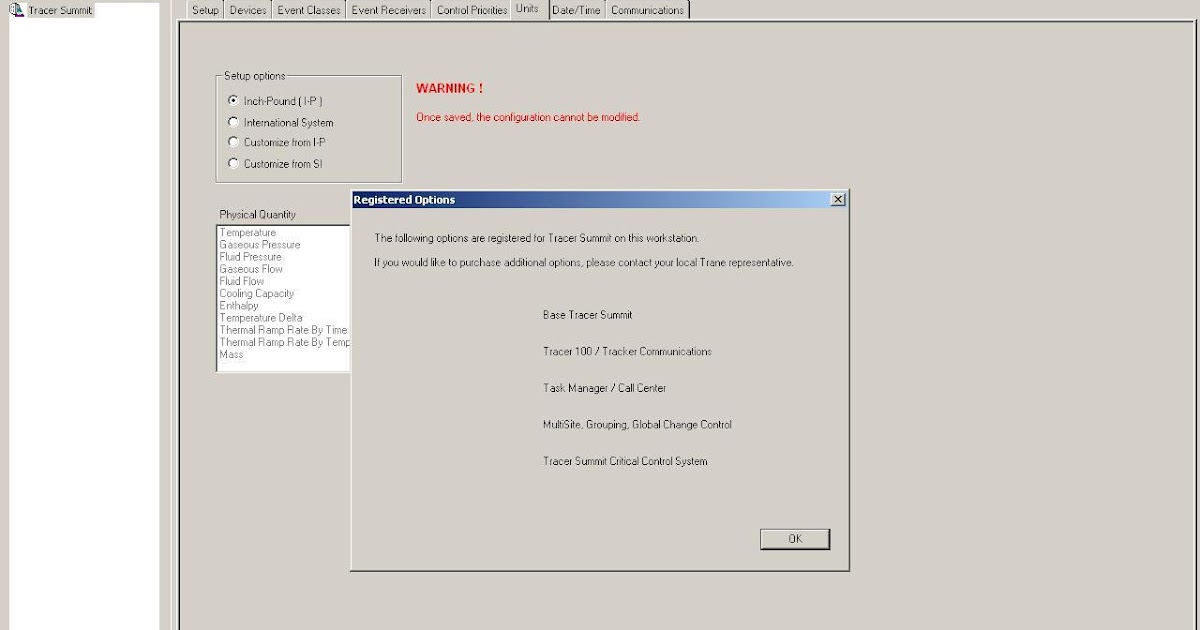
Task: Choose the International System radio option
Action: click(233, 122)
